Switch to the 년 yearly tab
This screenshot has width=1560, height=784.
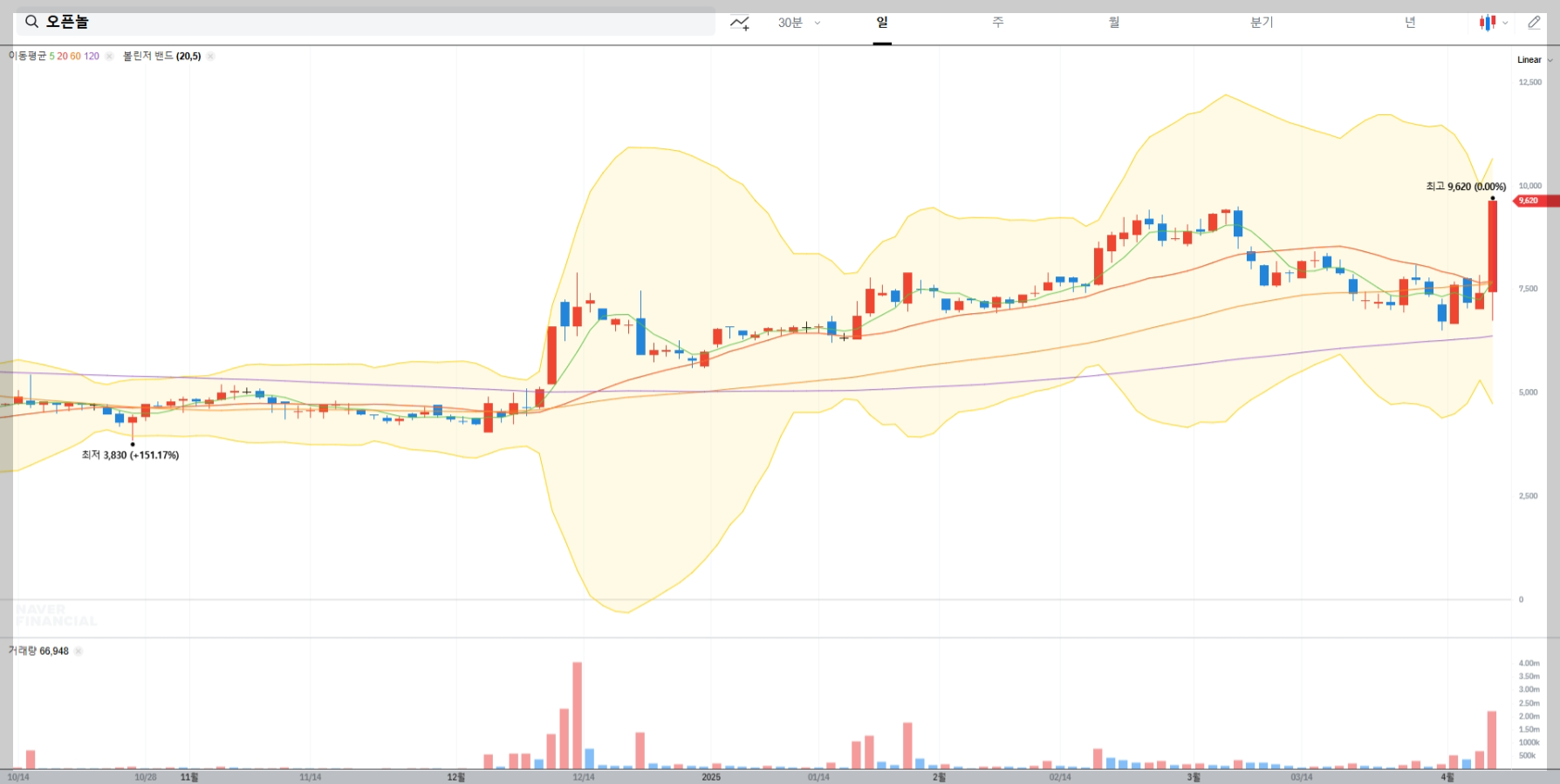(x=1410, y=23)
